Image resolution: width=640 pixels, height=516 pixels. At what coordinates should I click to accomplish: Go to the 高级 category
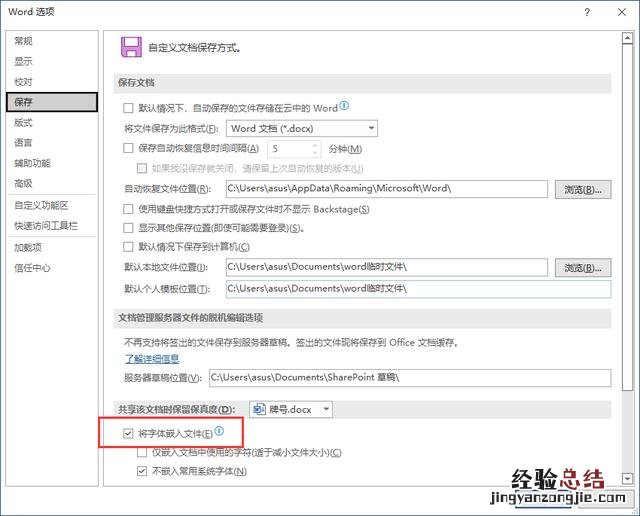click(x=52, y=184)
